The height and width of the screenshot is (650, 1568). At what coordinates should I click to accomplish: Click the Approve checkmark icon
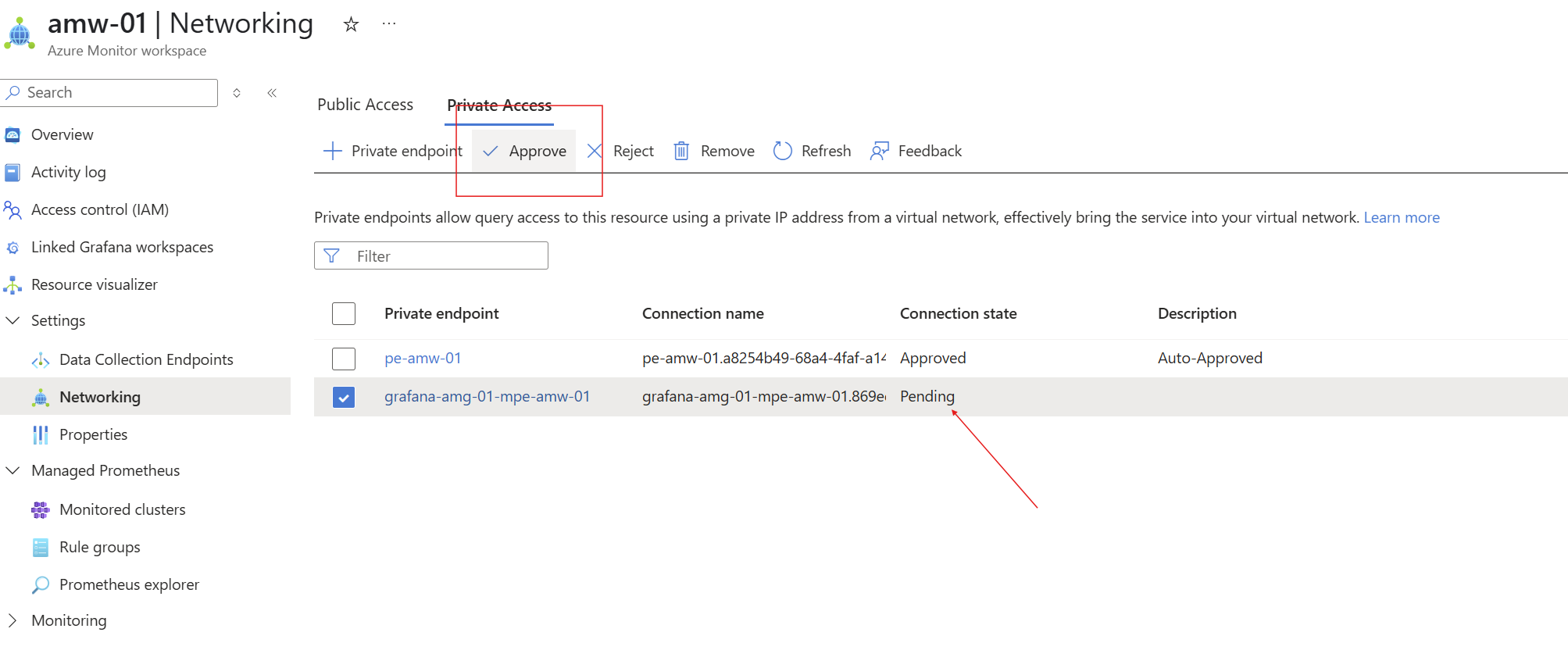click(x=491, y=151)
